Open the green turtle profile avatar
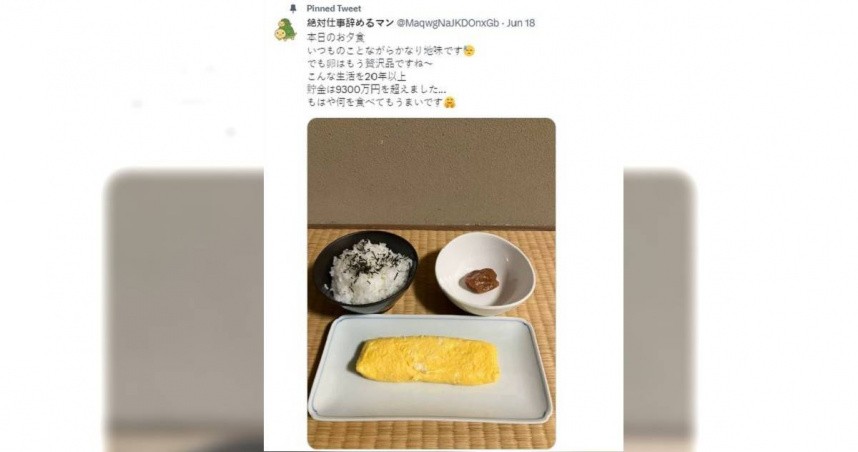The width and height of the screenshot is (858, 452). click(x=286, y=30)
